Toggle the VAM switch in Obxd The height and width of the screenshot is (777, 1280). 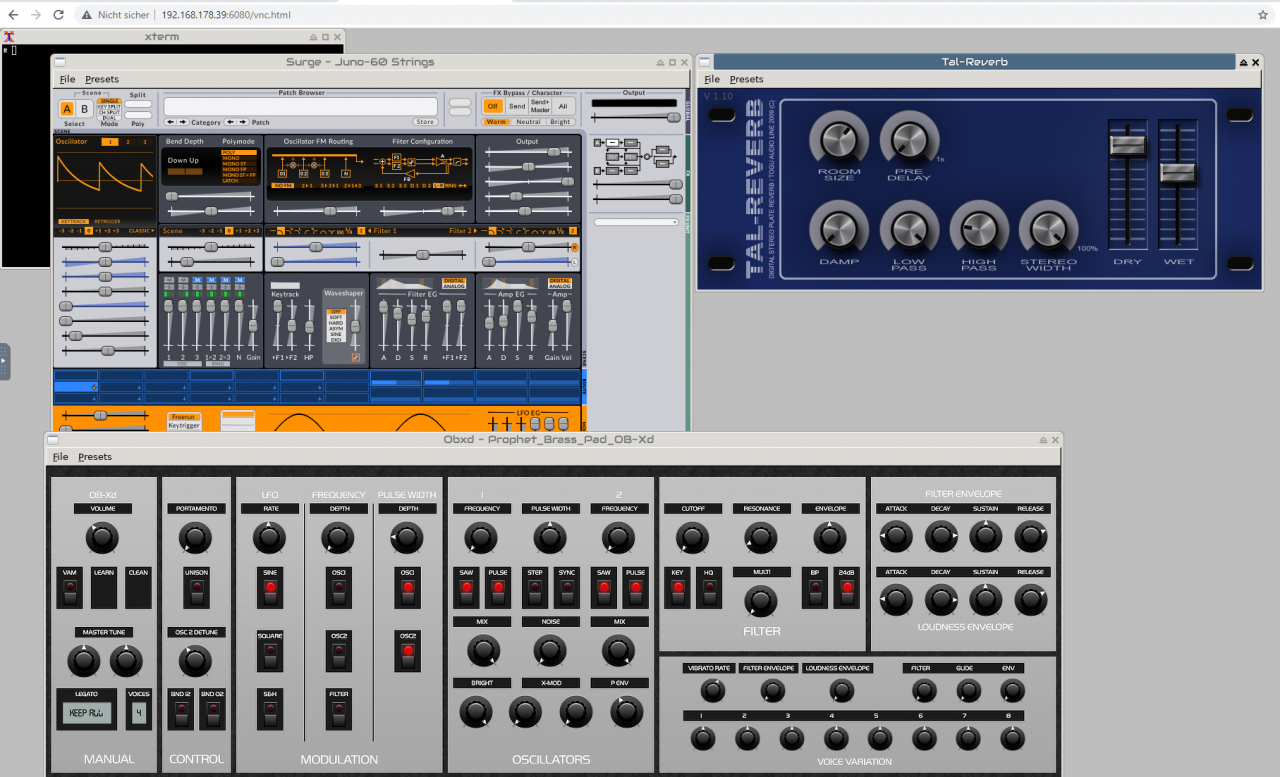coord(69,594)
